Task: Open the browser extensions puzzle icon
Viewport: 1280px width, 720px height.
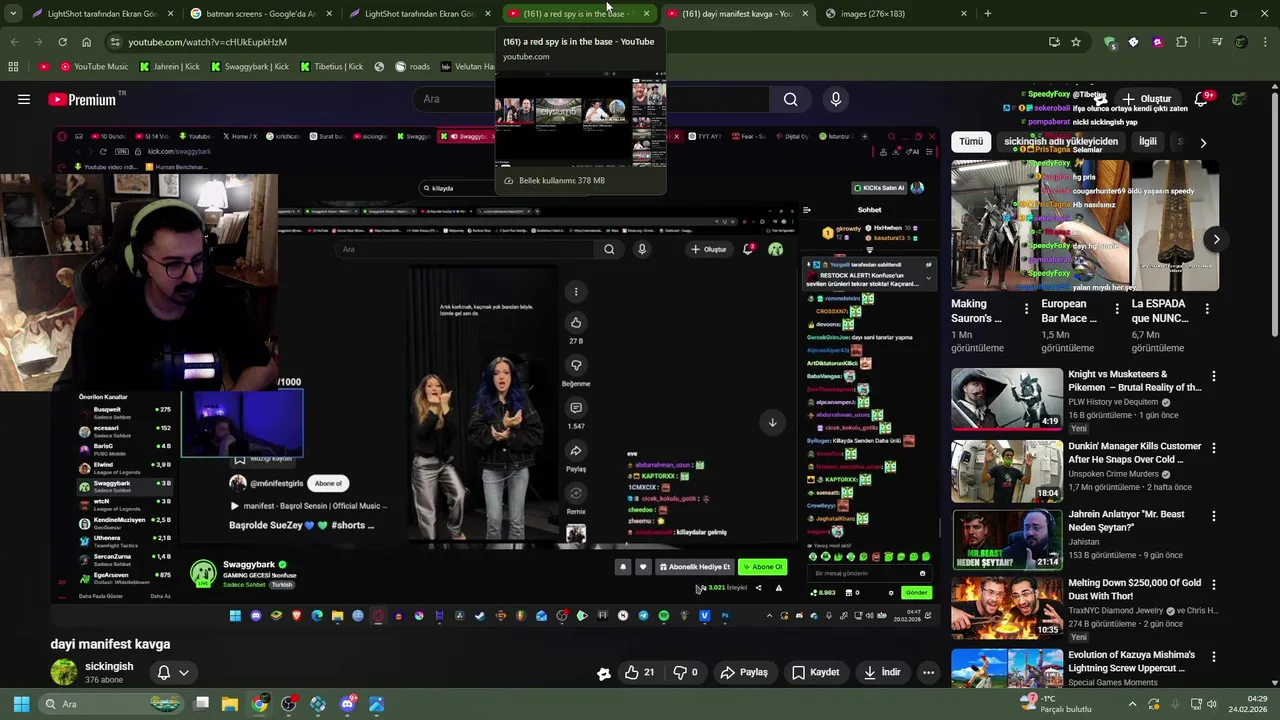Action: 1182,42
